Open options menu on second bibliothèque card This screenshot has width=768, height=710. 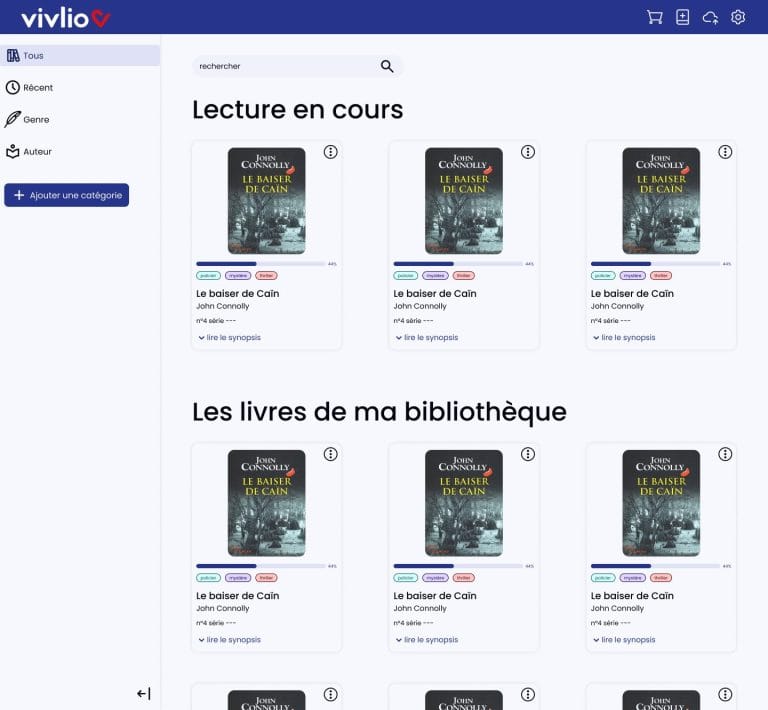click(528, 454)
